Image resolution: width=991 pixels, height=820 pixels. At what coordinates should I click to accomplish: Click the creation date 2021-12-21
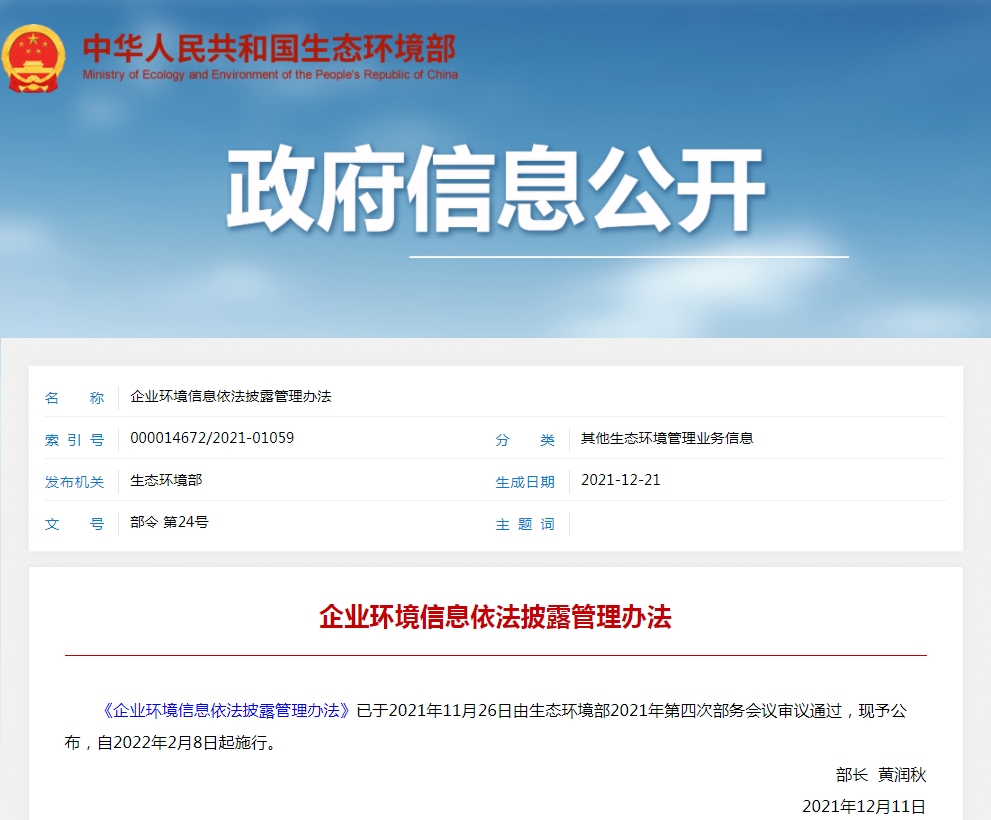click(x=620, y=480)
